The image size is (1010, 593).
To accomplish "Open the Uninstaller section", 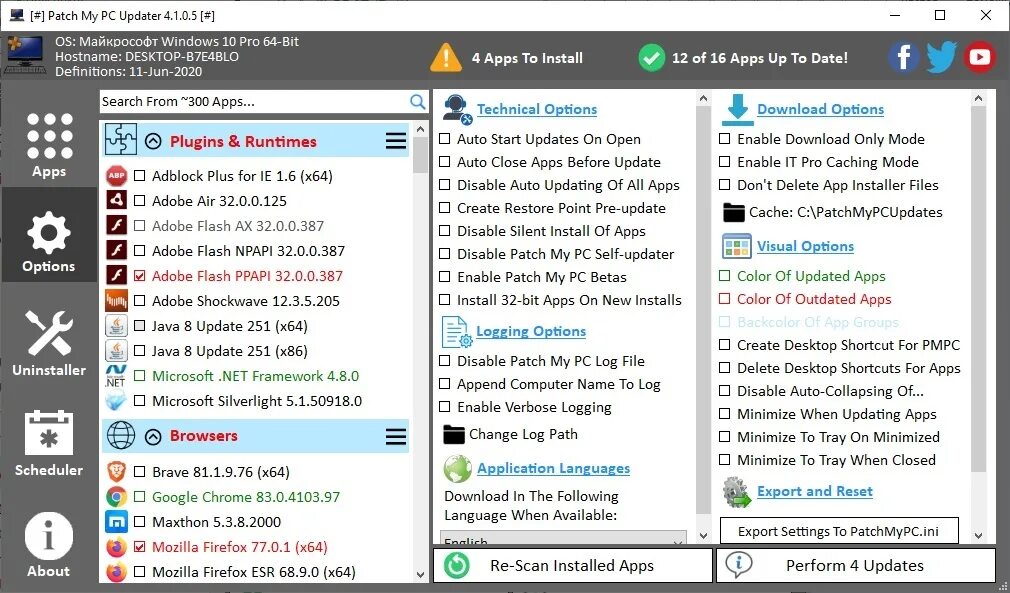I will pos(49,343).
